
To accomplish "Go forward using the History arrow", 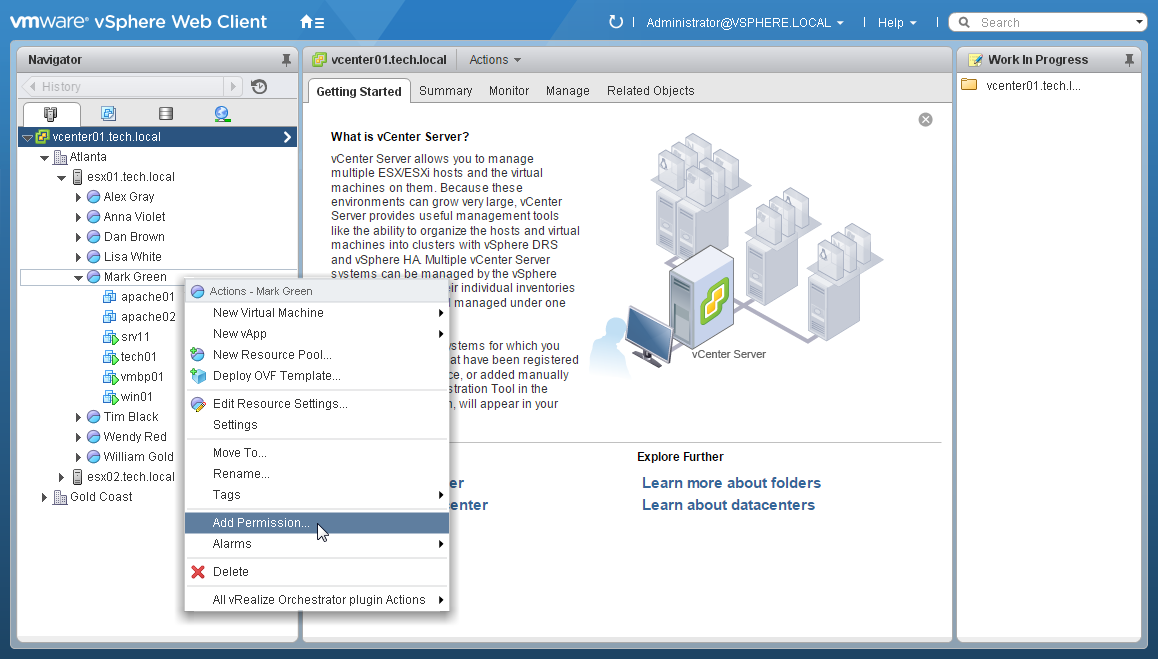I will 233,86.
